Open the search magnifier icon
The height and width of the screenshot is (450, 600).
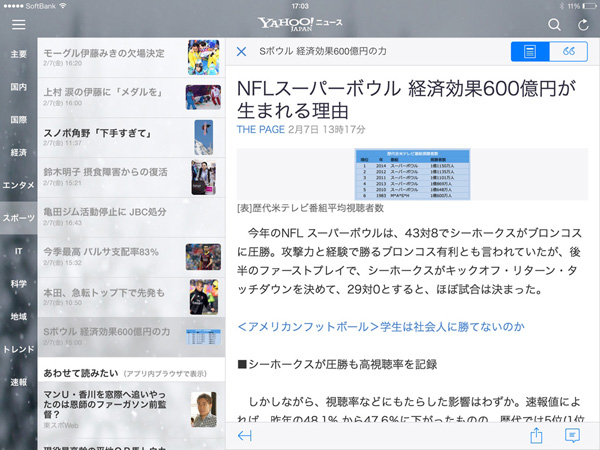(x=555, y=23)
